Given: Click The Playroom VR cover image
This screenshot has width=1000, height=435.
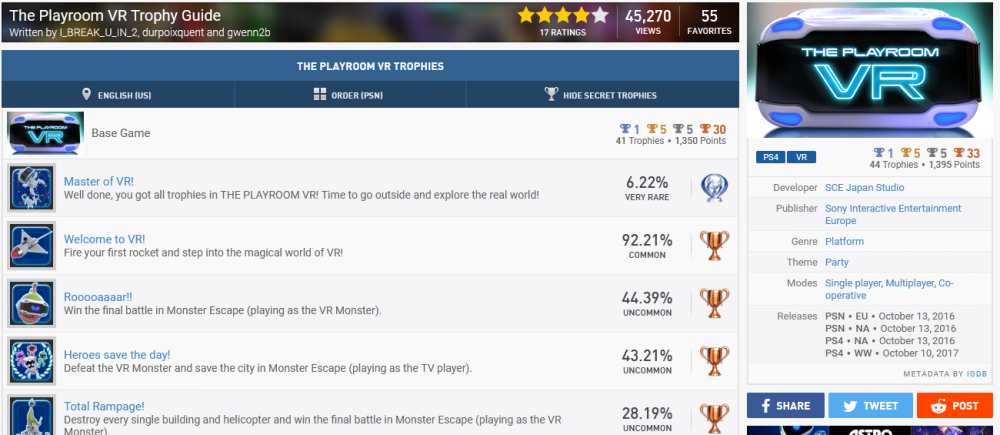Looking at the screenshot, I should click(869, 70).
